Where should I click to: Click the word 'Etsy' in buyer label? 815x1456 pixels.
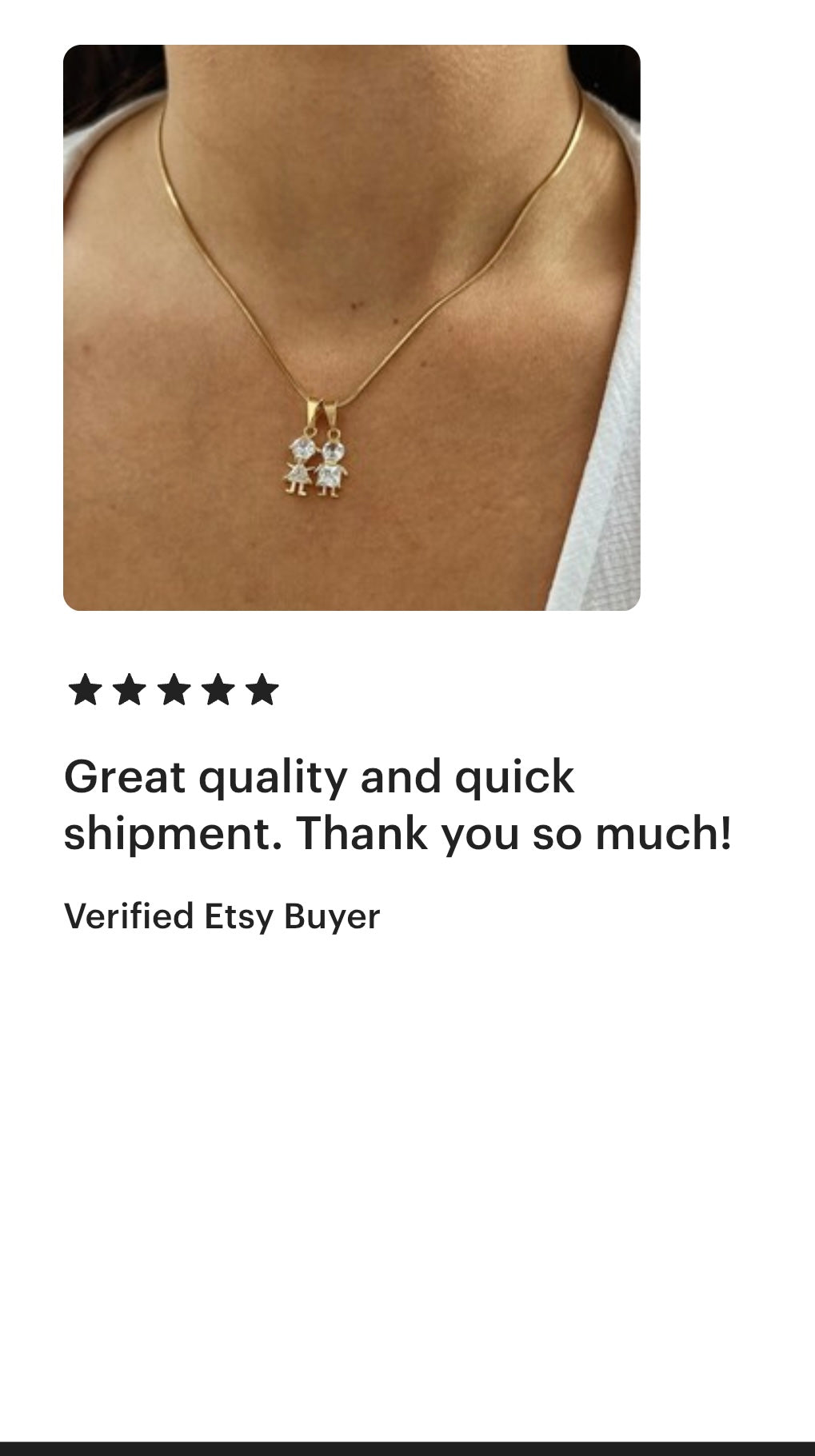239,916
